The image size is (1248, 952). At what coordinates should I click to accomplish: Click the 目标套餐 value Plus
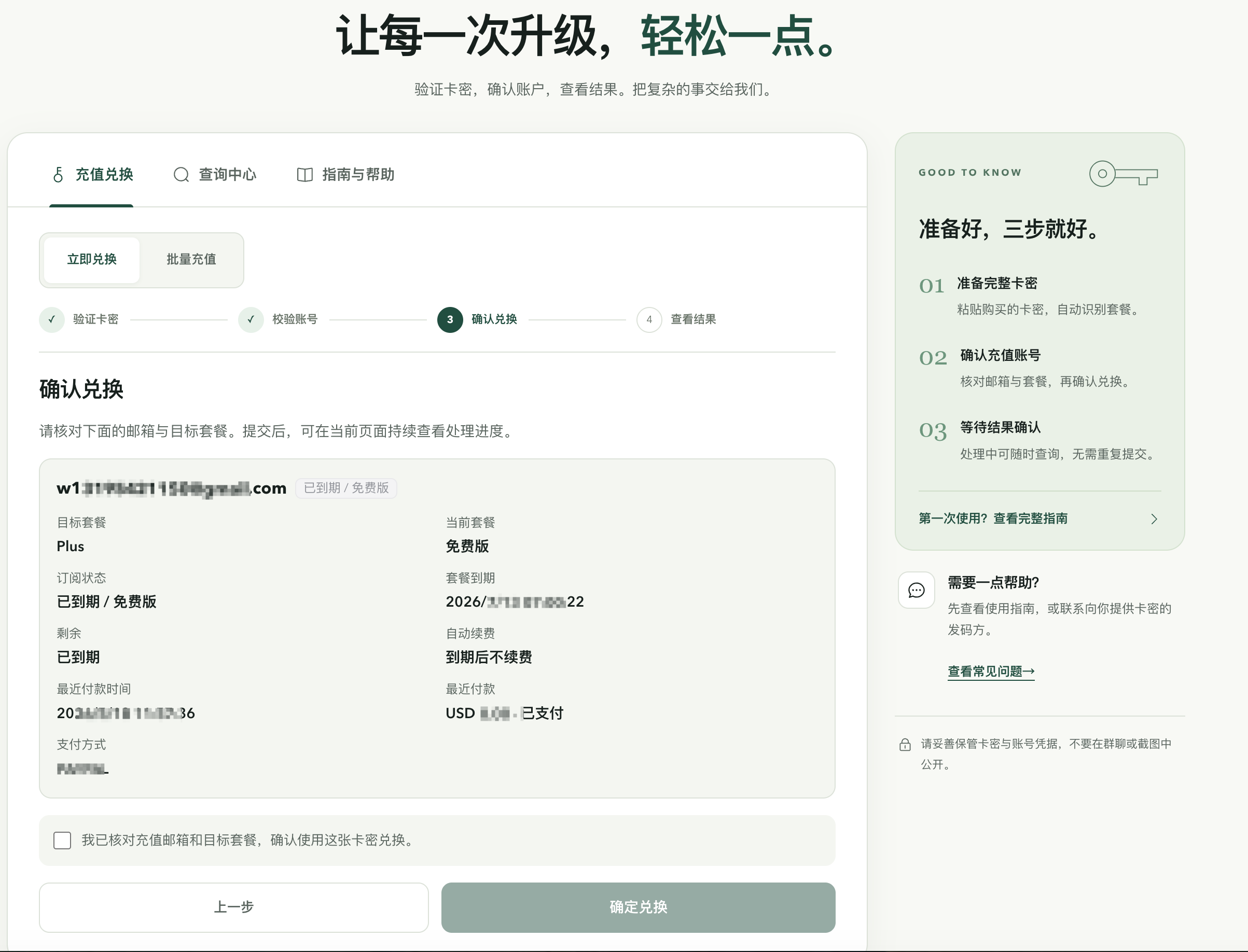70,547
